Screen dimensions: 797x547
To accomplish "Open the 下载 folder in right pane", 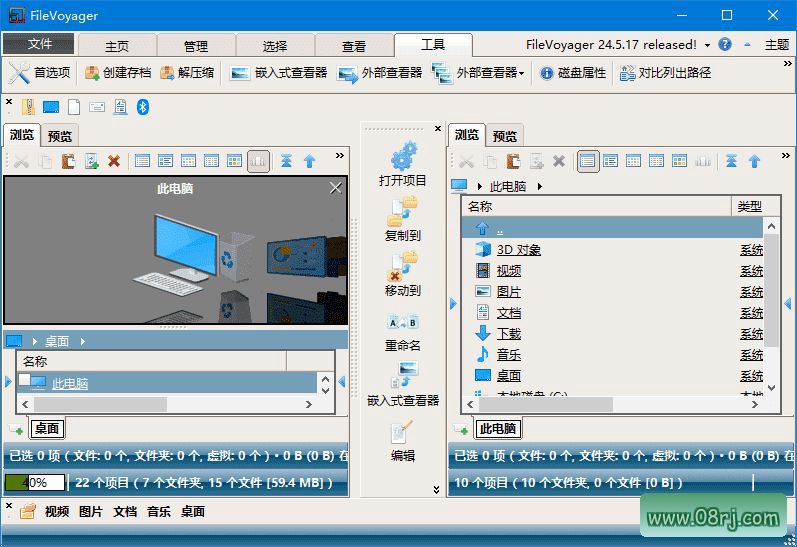I will [x=508, y=334].
